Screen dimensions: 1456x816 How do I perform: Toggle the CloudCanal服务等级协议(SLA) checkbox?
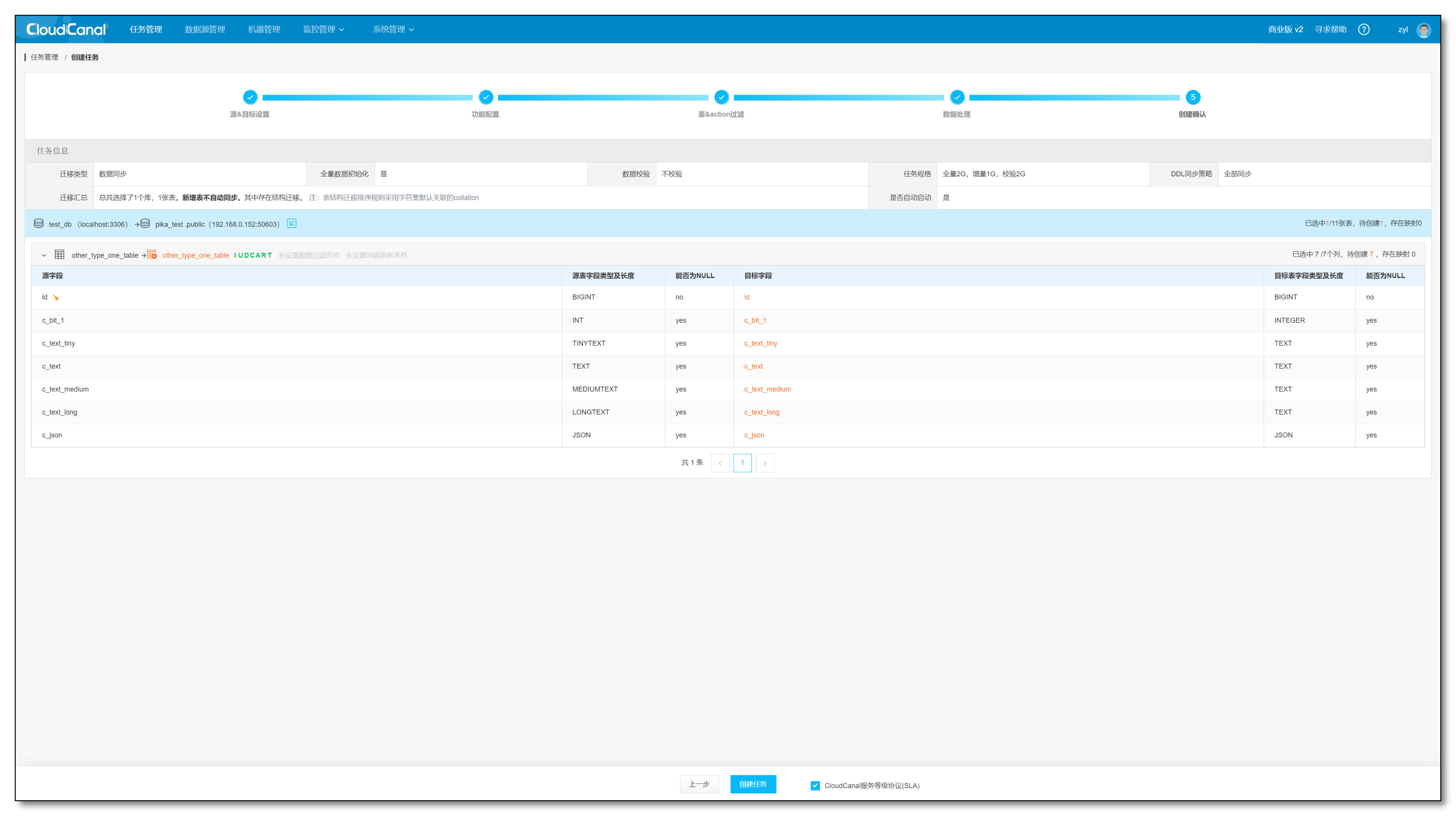(815, 785)
